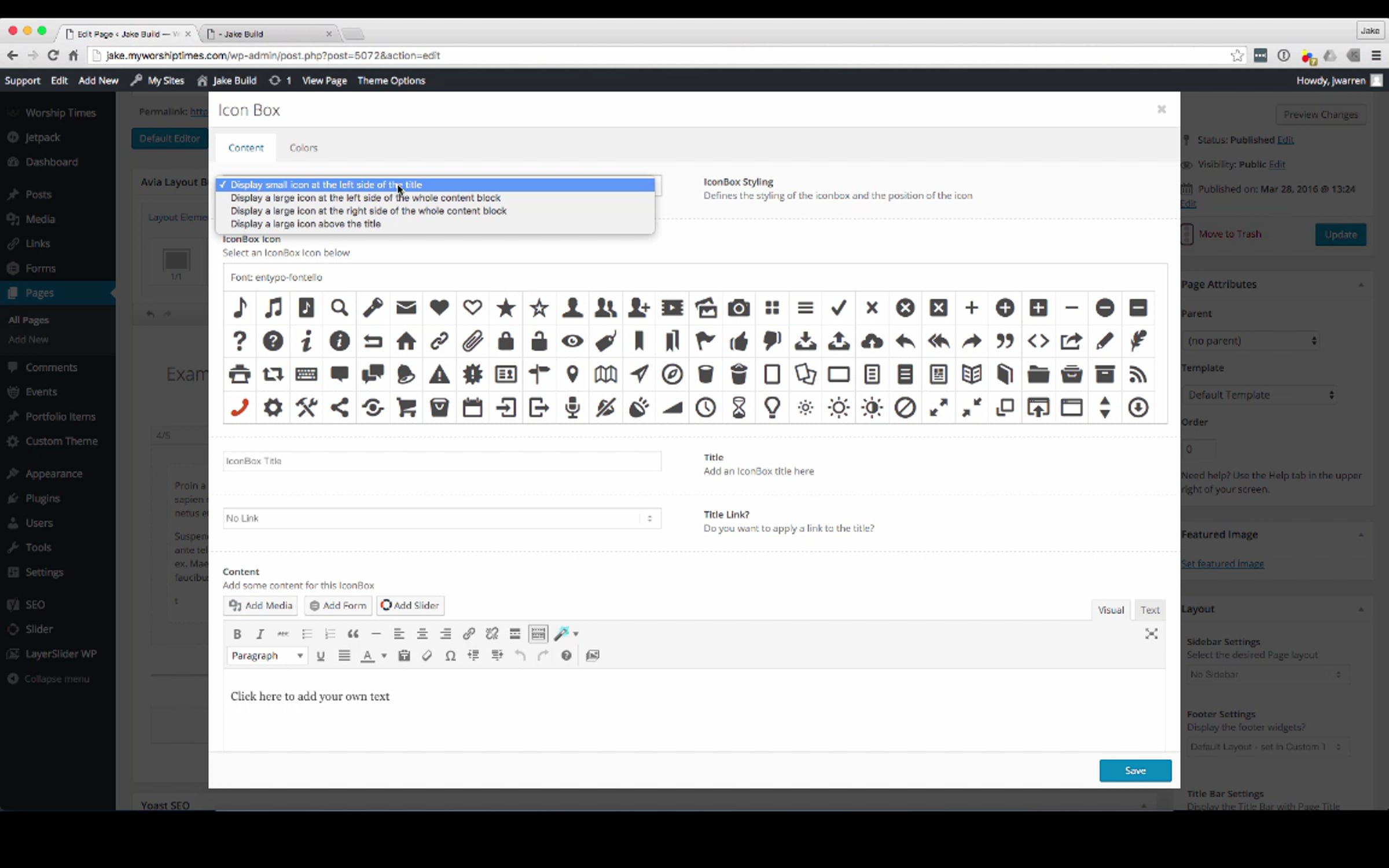Click the toolbar toggle kitchen sink button
The width and height of the screenshot is (1389, 868).
click(x=538, y=634)
